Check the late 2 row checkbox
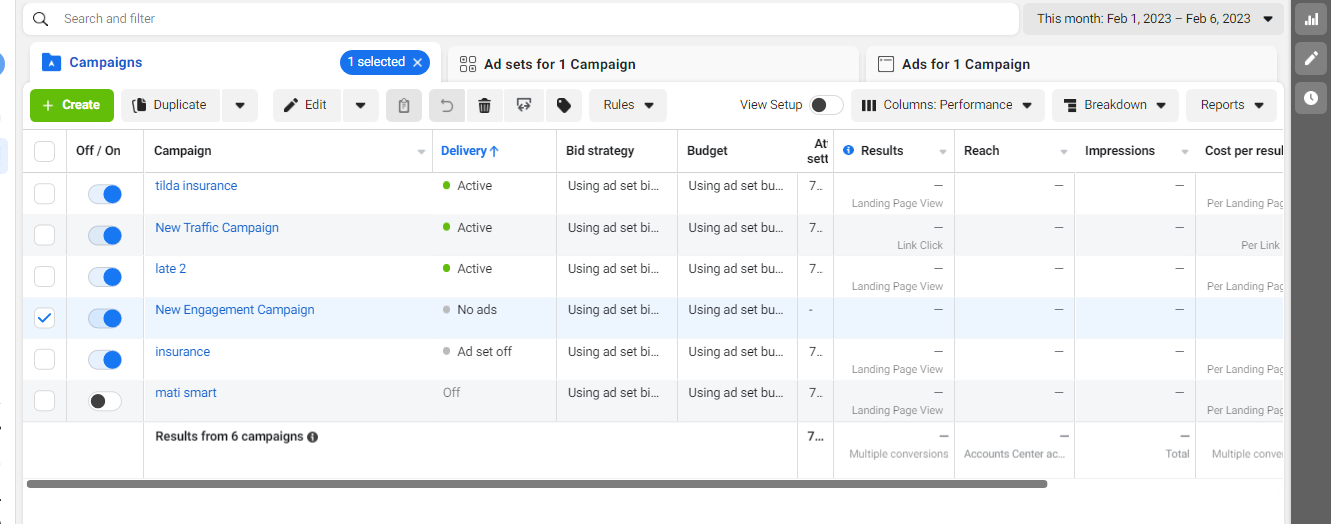This screenshot has width=1331, height=524. (x=45, y=277)
